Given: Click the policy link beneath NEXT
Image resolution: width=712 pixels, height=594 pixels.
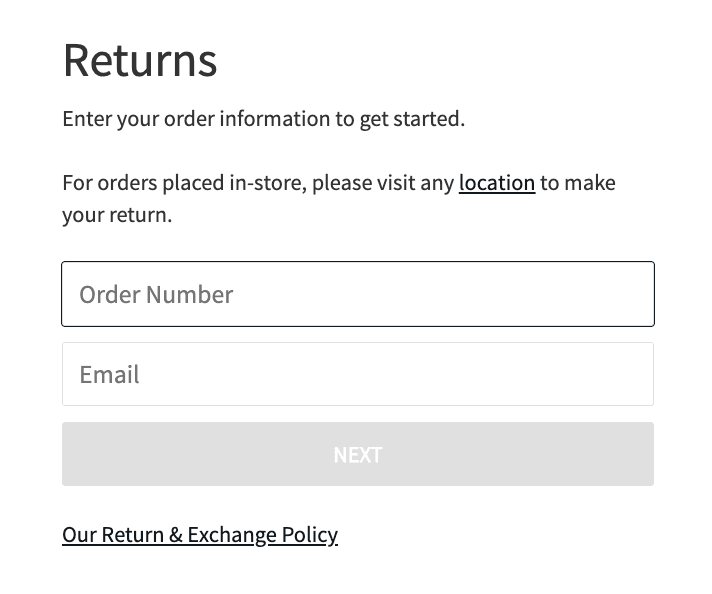Looking at the screenshot, I should tap(200, 535).
